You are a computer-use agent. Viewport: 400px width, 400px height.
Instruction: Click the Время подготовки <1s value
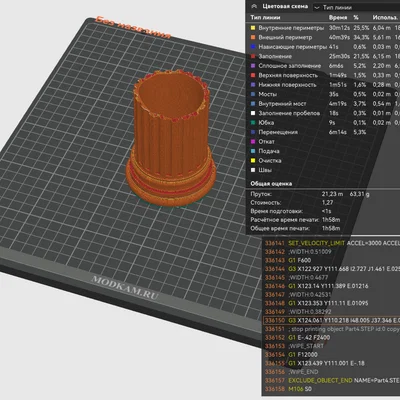[x=327, y=211]
